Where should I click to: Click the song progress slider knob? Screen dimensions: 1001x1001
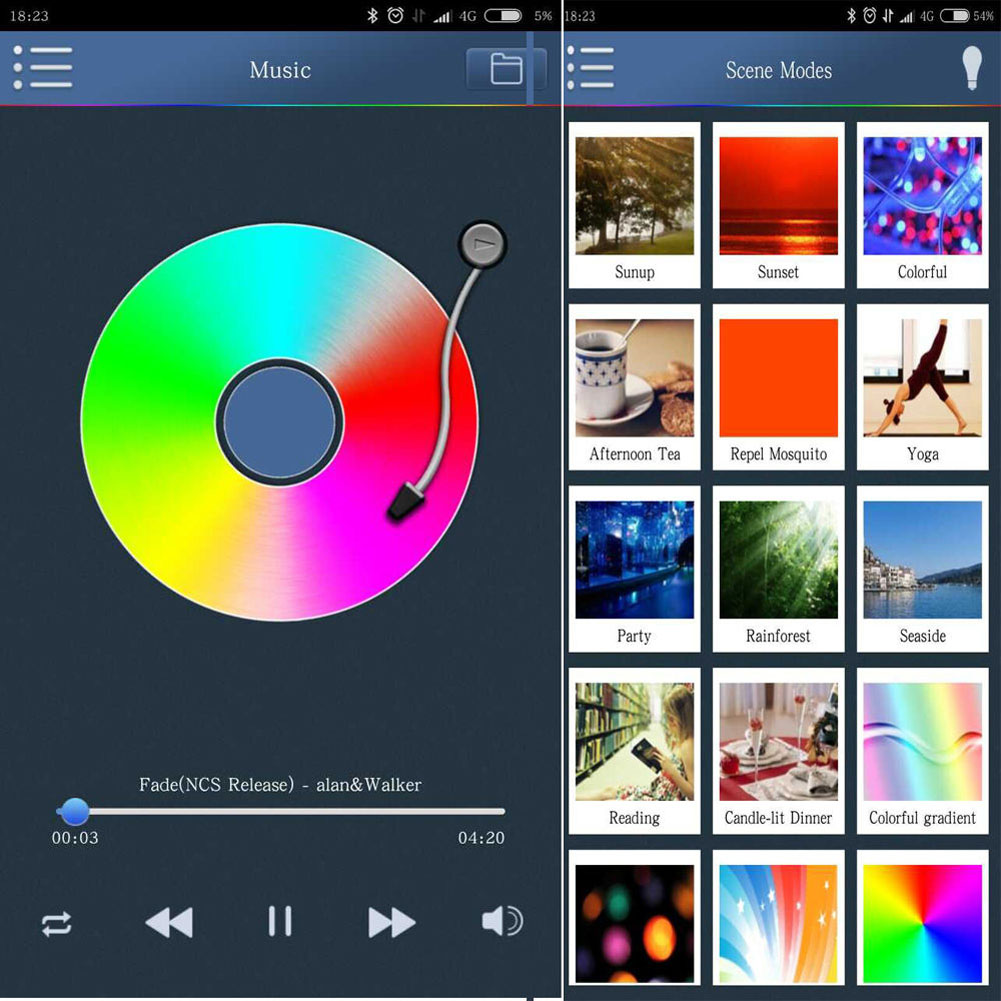point(74,811)
